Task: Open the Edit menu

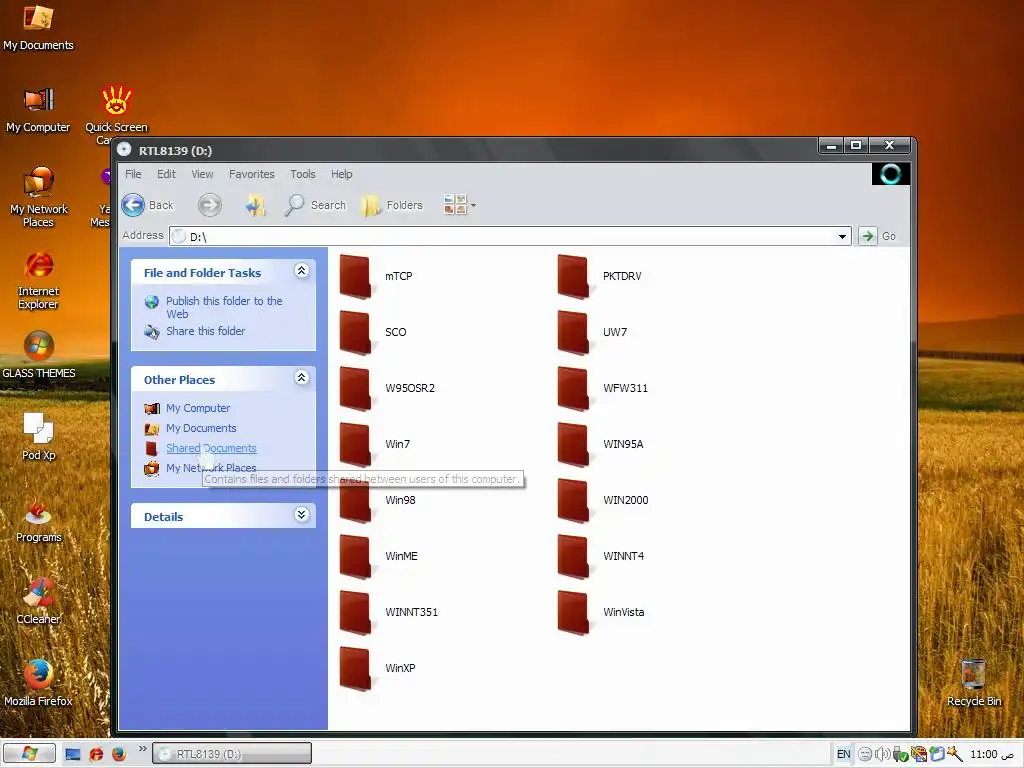Action: [166, 174]
